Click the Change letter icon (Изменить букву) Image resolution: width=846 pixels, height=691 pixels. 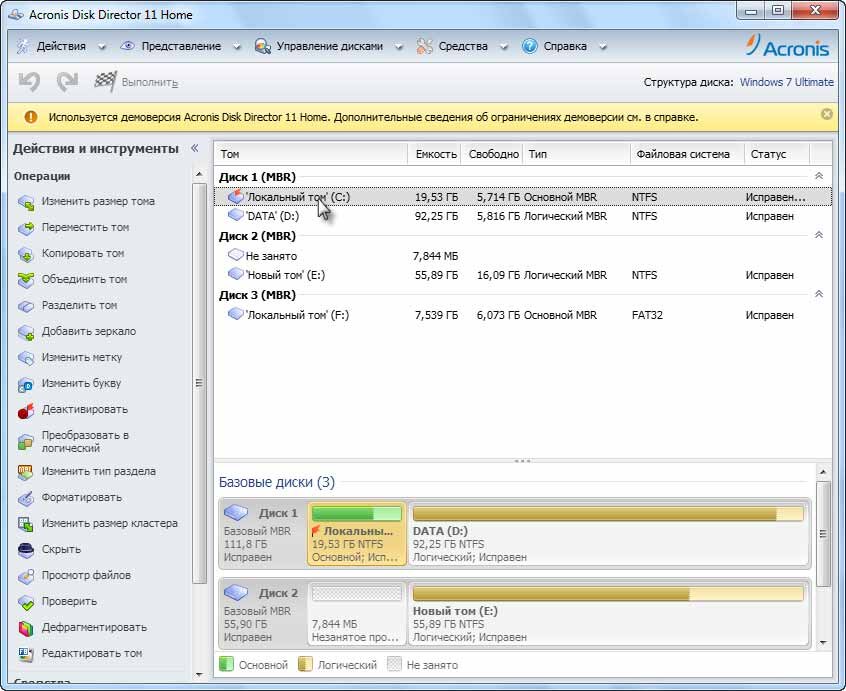[x=25, y=384]
